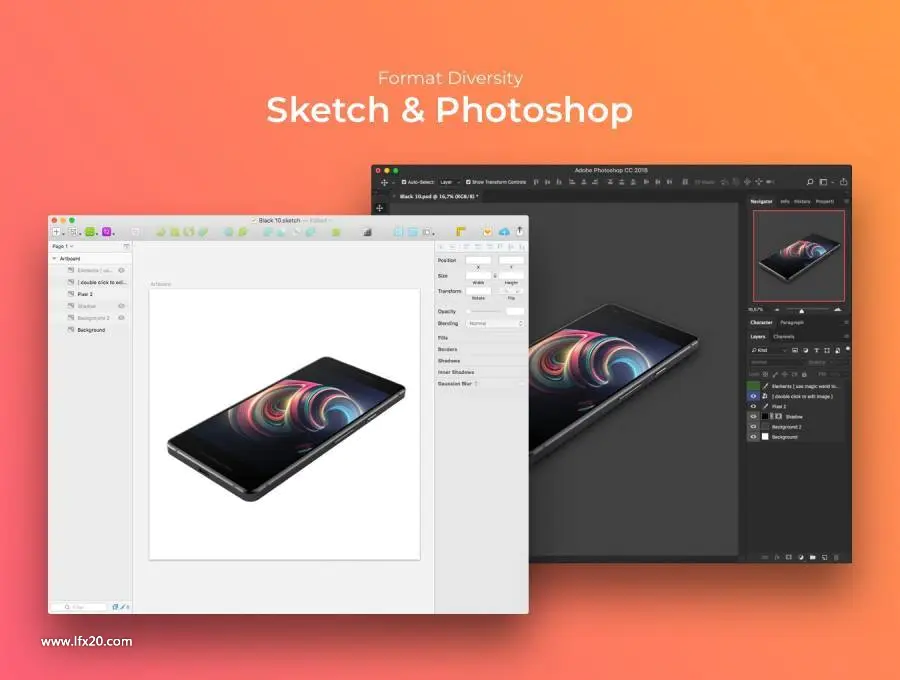Click the purple icon in Sketch toolbar
900x680 pixels.
tap(106, 232)
